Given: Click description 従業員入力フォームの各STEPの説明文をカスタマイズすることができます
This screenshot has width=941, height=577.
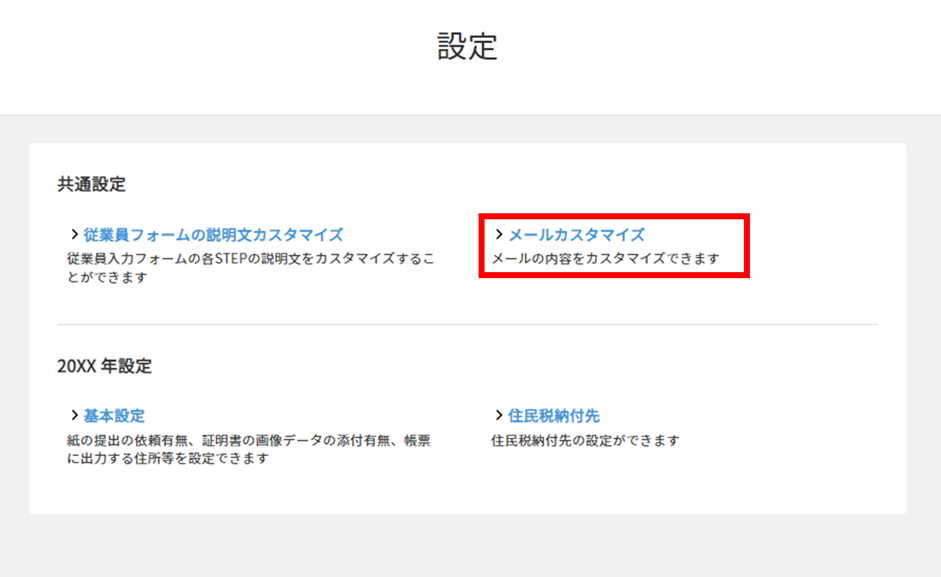Looking at the screenshot, I should pyautogui.click(x=250, y=268).
